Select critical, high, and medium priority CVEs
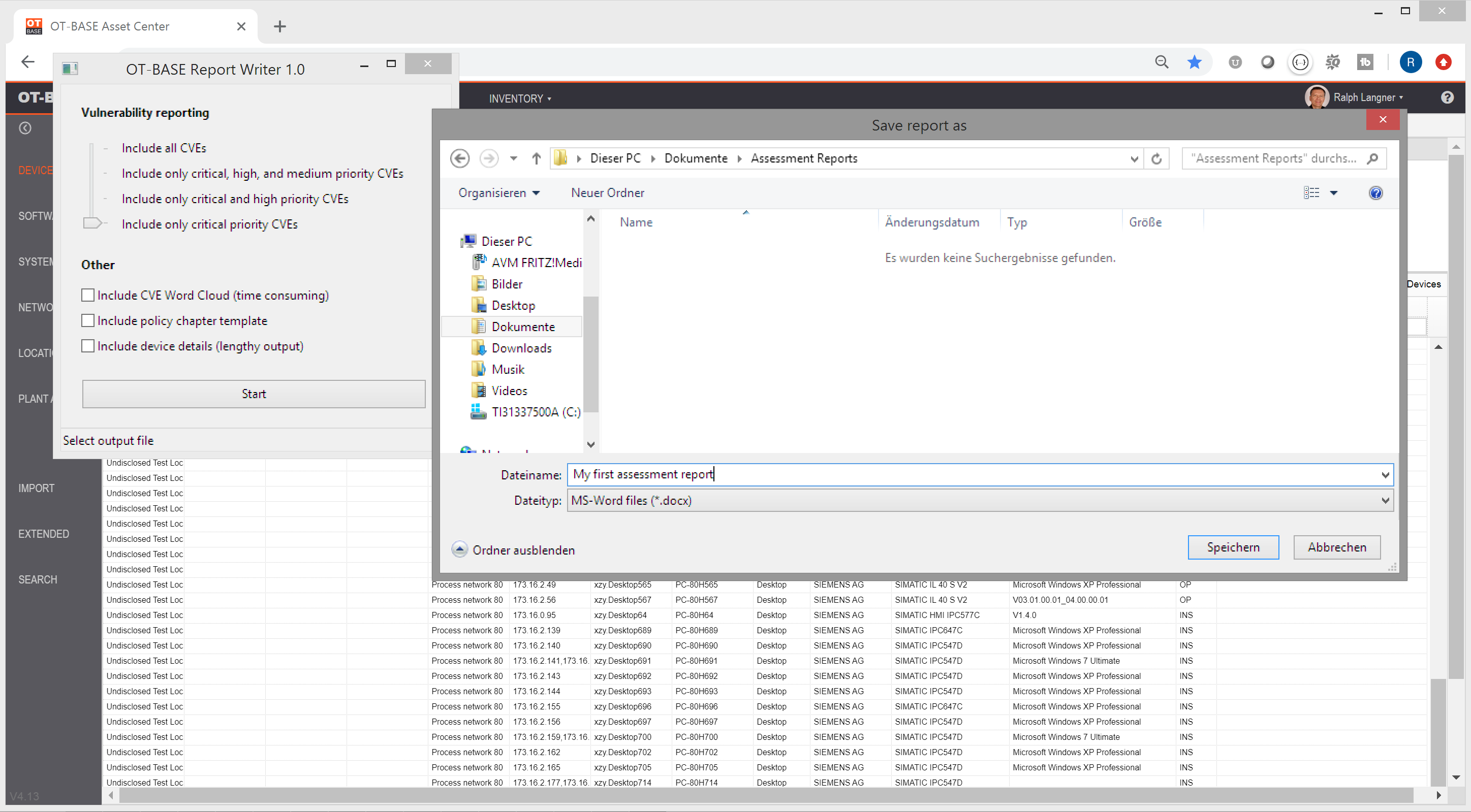This screenshot has height=812, width=1471. point(263,174)
